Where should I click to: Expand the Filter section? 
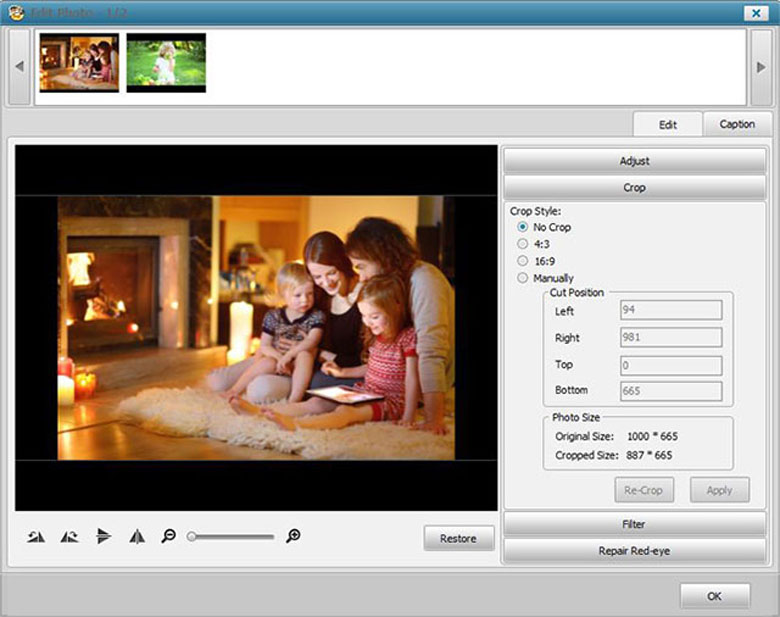pos(635,524)
